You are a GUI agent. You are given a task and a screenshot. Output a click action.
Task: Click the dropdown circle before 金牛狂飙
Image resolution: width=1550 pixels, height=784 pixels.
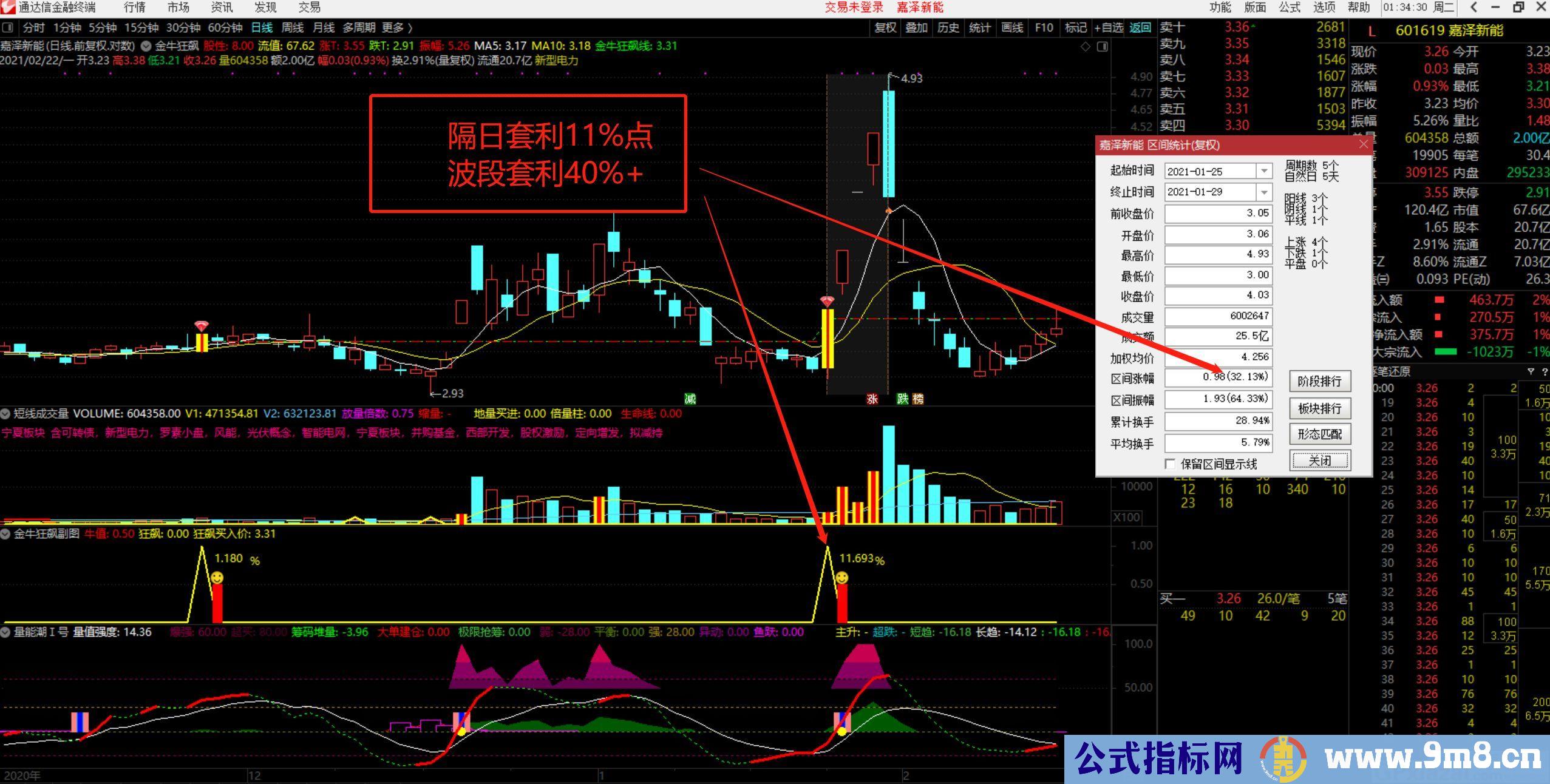(x=146, y=46)
